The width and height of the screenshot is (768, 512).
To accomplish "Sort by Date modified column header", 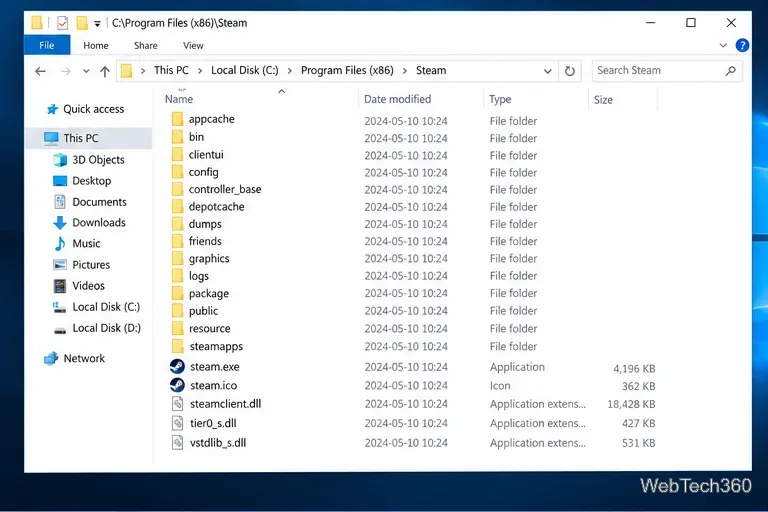I will coord(397,99).
